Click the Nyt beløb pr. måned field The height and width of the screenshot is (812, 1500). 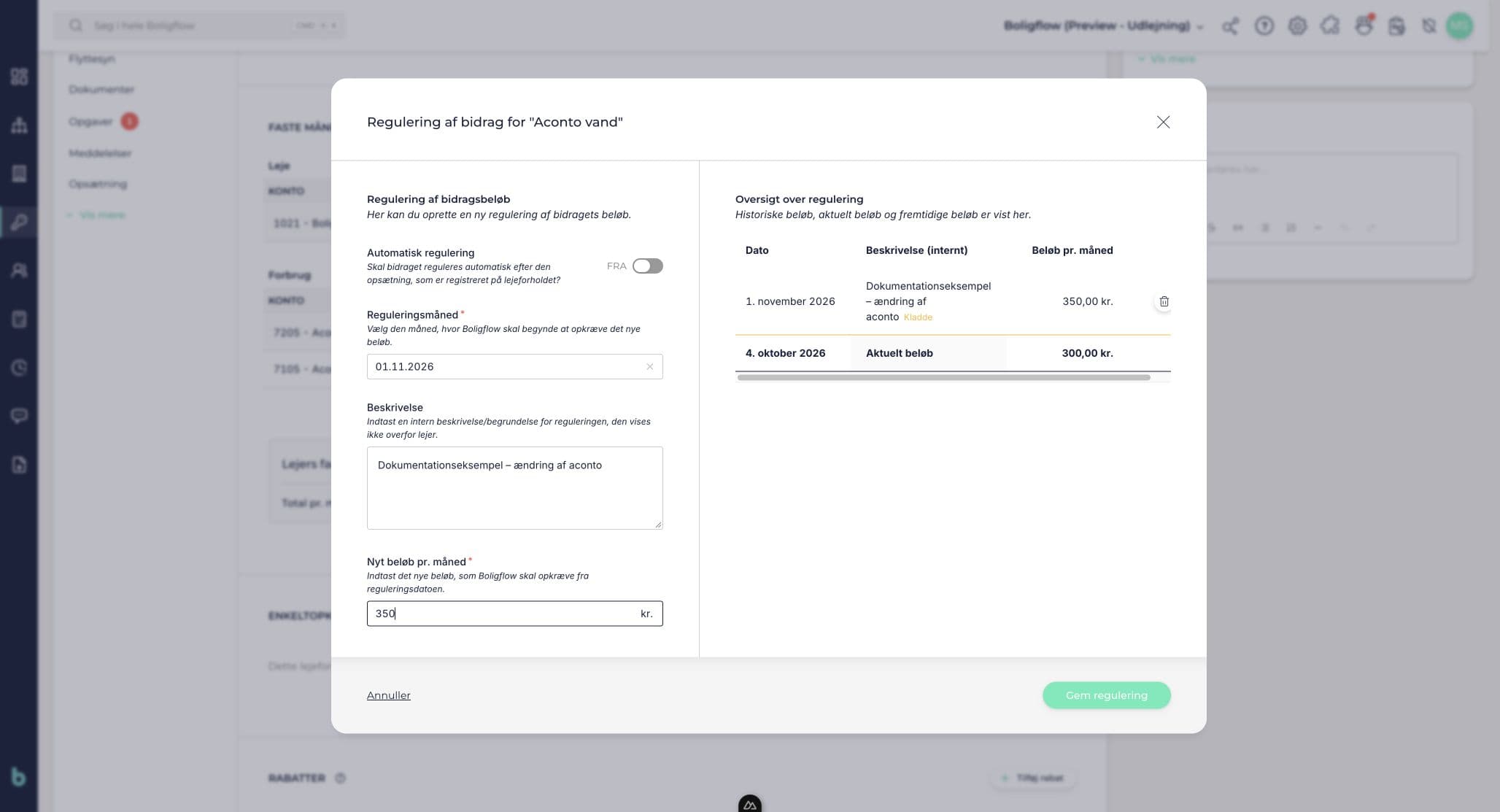point(514,614)
